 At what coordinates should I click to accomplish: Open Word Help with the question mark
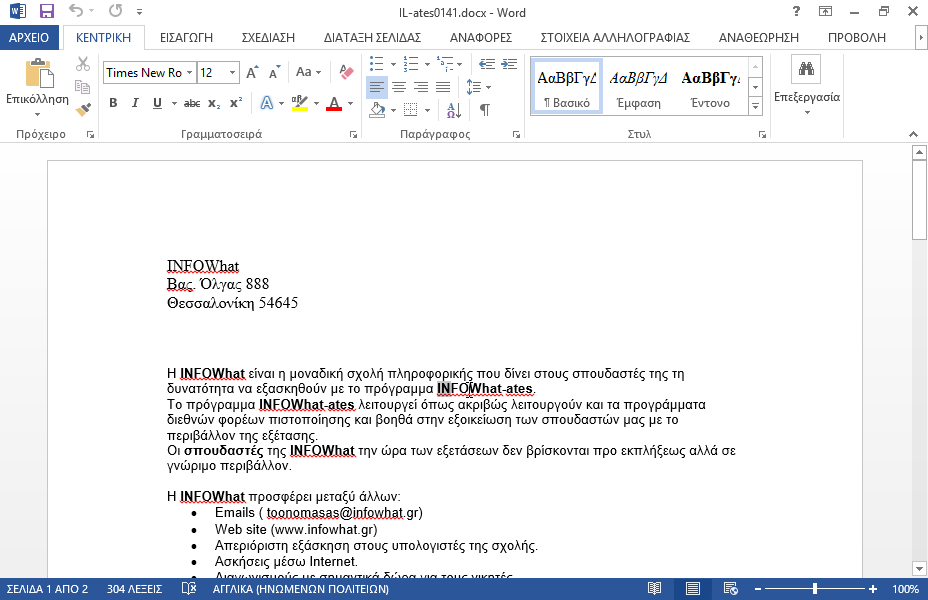(x=796, y=11)
